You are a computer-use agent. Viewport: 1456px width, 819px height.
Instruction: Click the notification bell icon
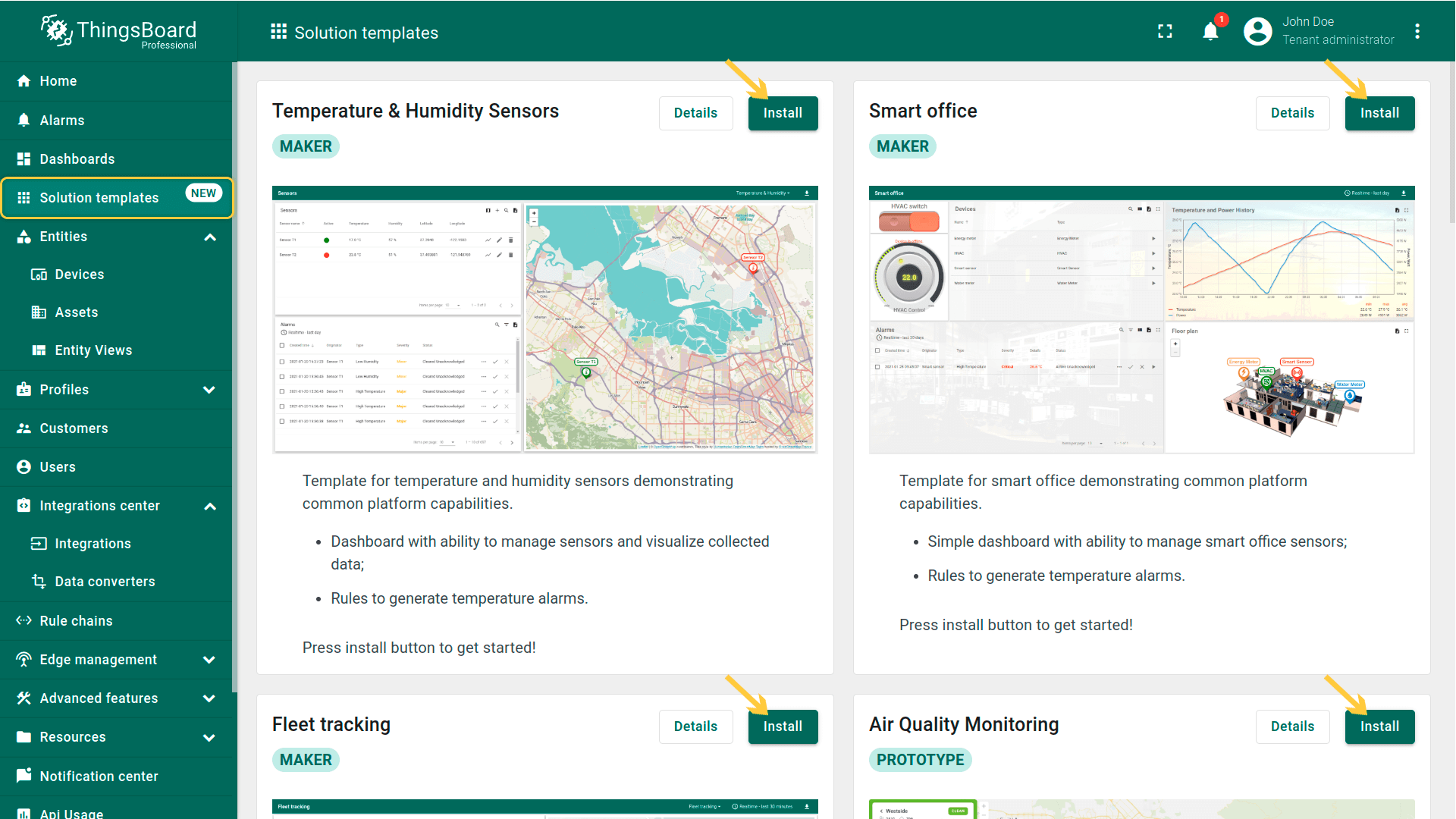pos(1210,32)
